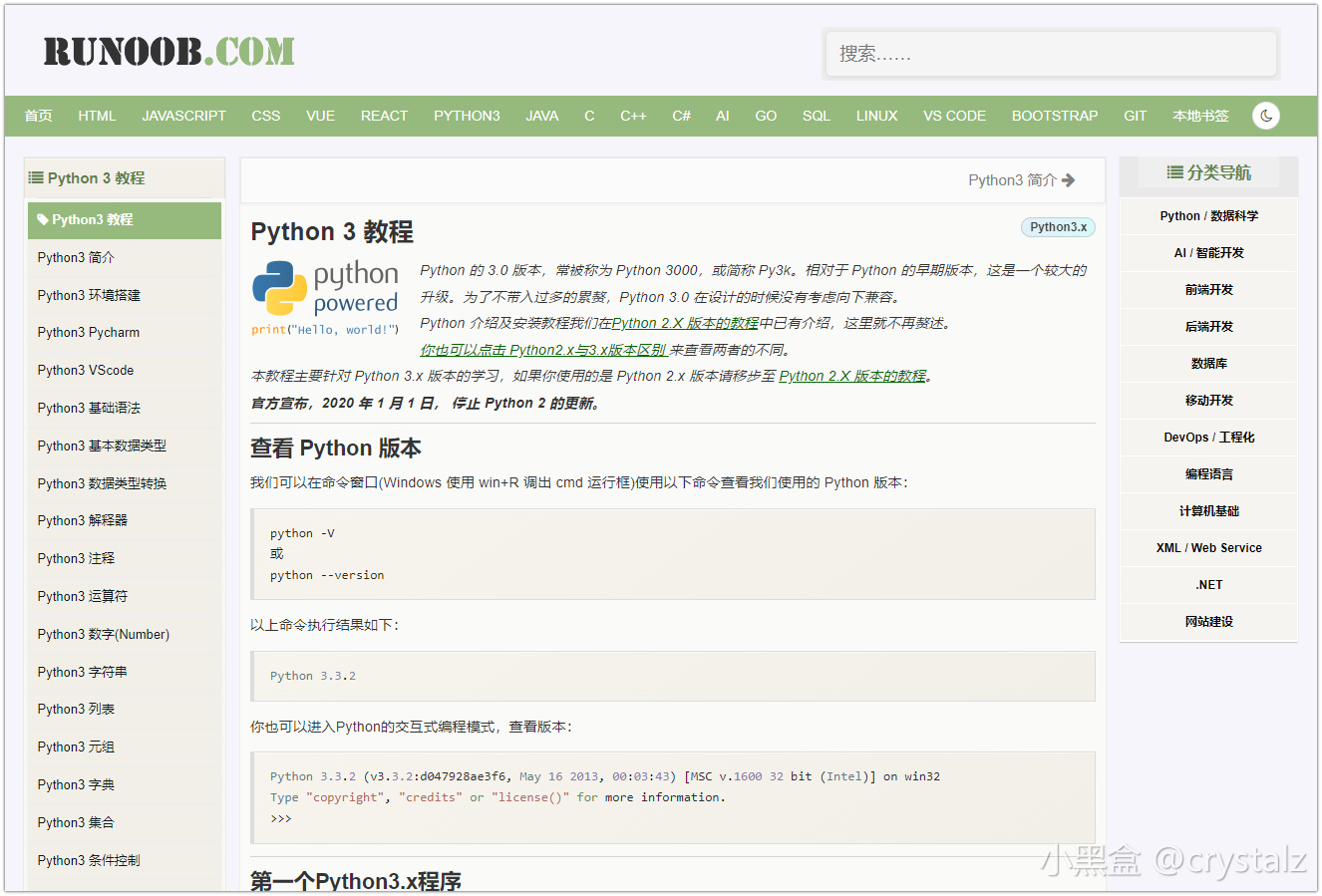Open the .NET category

click(1209, 585)
